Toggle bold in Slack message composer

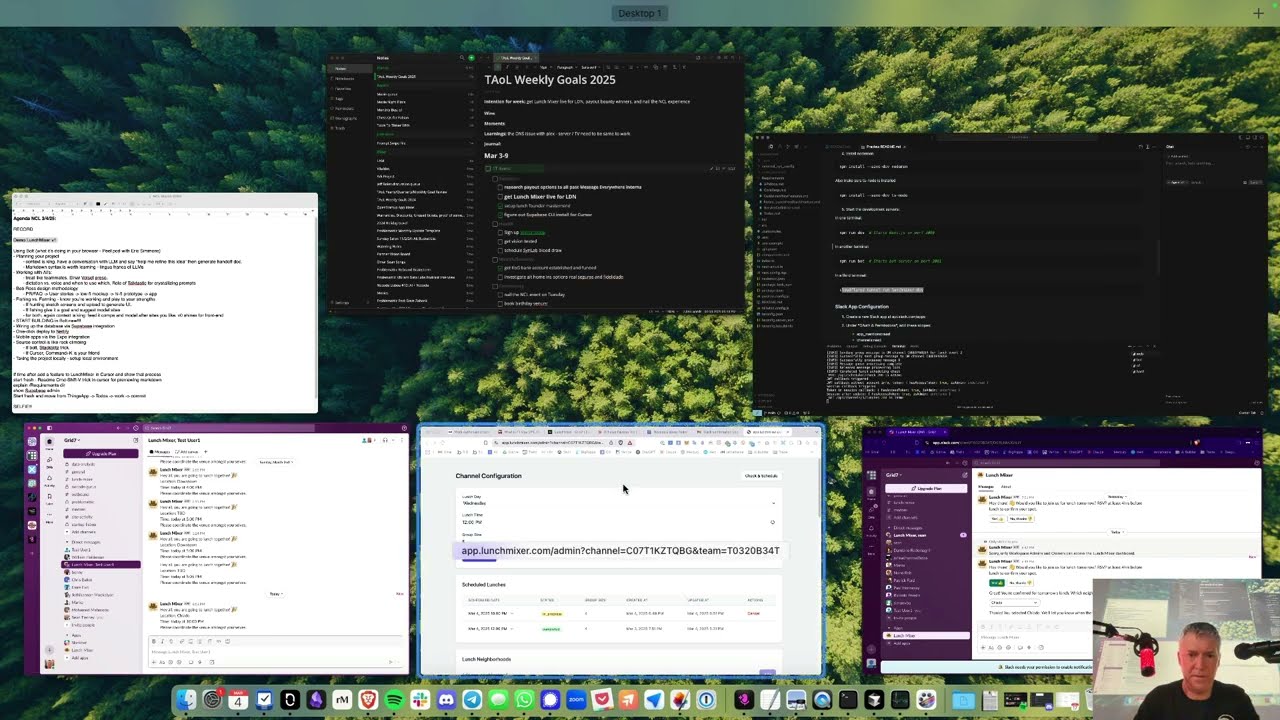[x=154, y=641]
